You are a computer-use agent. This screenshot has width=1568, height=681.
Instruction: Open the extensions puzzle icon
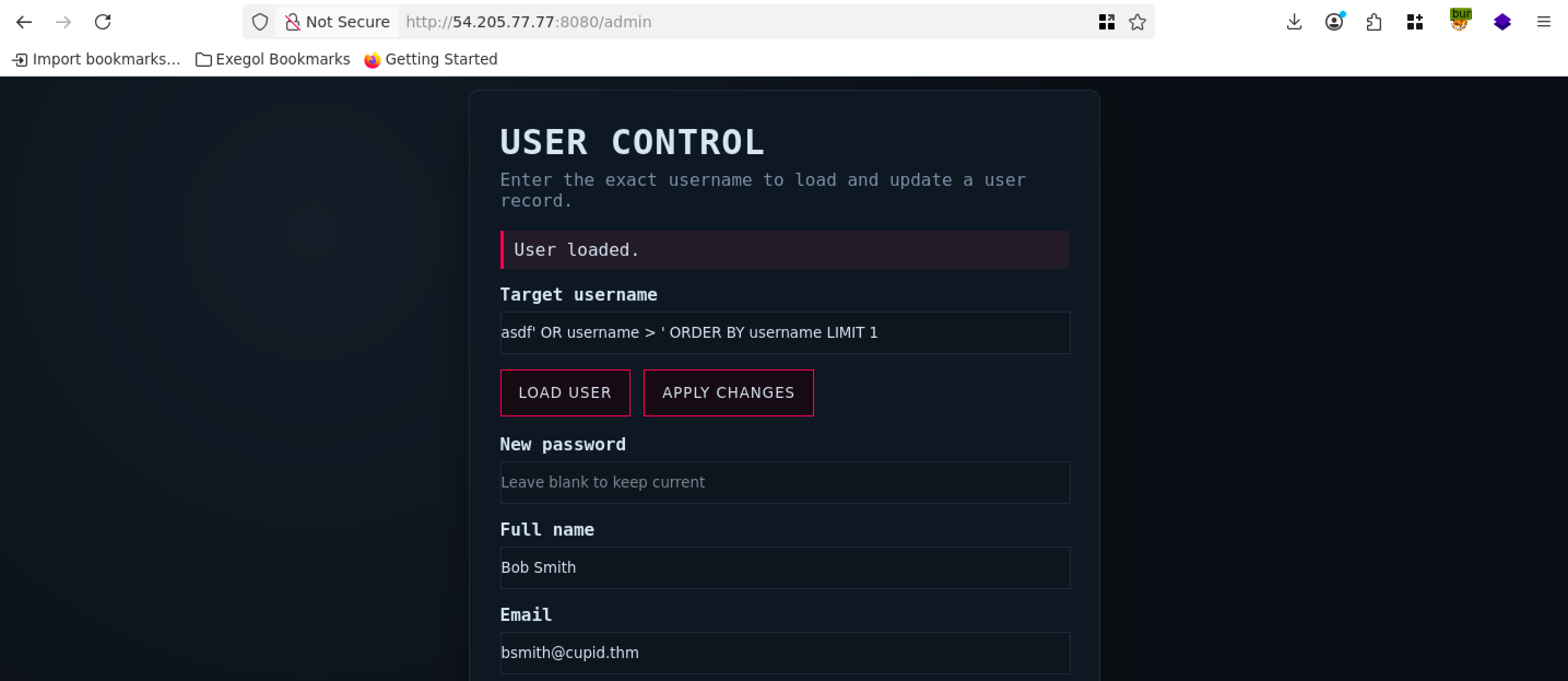click(x=1374, y=22)
